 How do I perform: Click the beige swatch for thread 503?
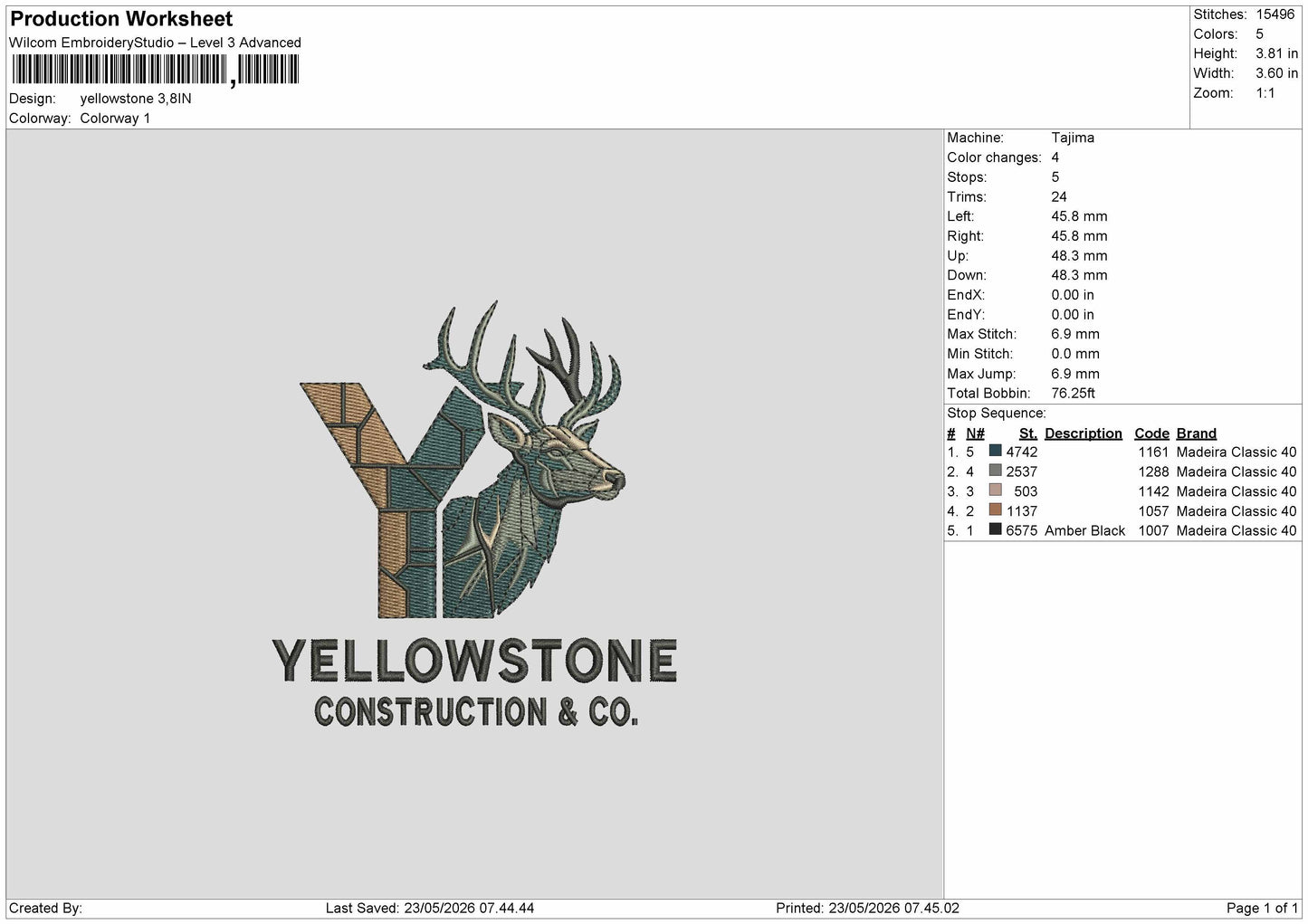[996, 491]
